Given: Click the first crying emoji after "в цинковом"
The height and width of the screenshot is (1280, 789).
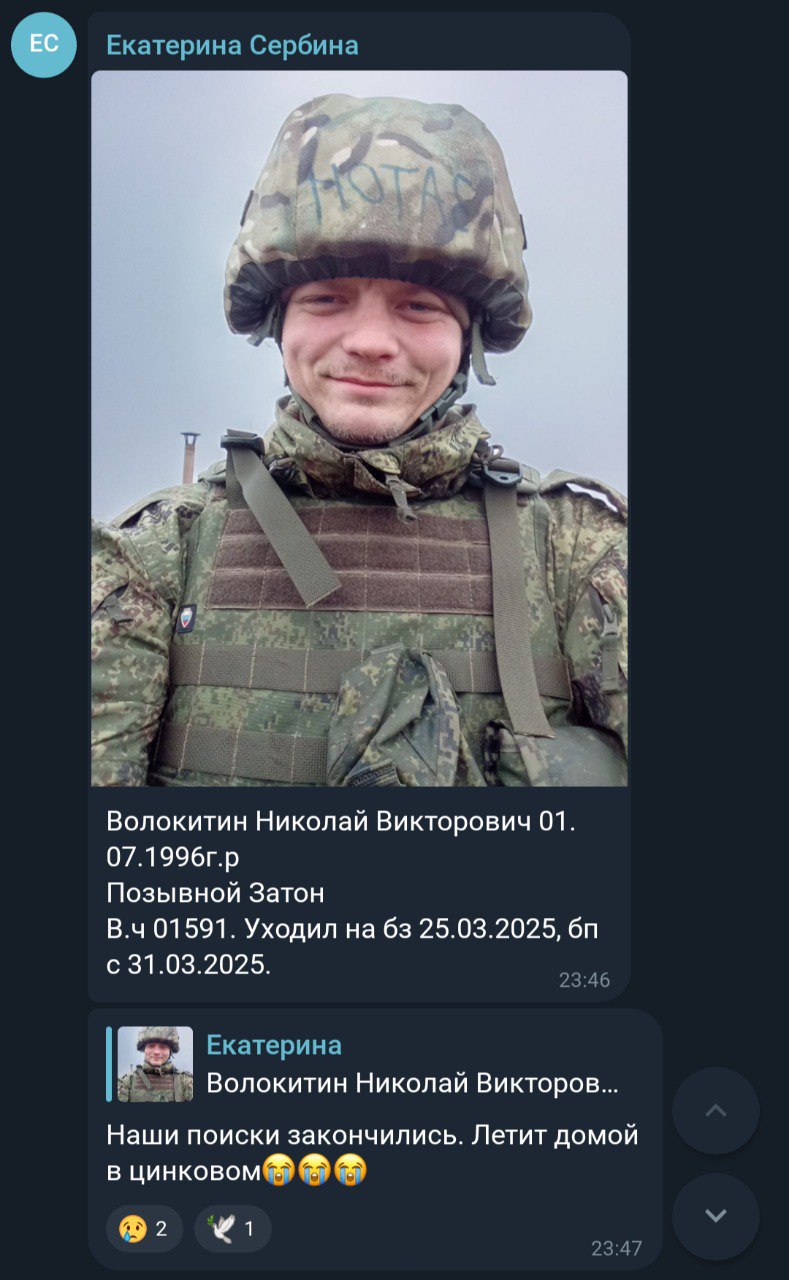Looking at the screenshot, I should (278, 1169).
